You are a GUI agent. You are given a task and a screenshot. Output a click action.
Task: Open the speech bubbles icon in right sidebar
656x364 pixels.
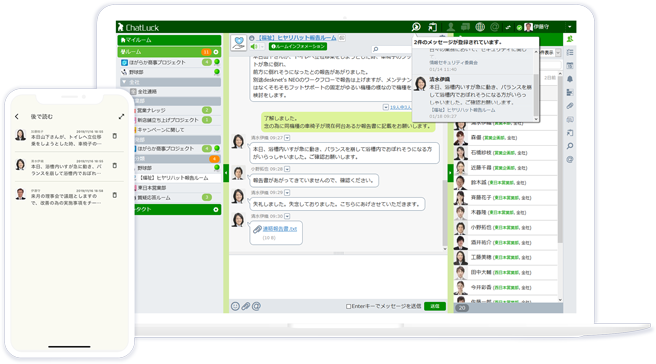pyautogui.click(x=570, y=119)
